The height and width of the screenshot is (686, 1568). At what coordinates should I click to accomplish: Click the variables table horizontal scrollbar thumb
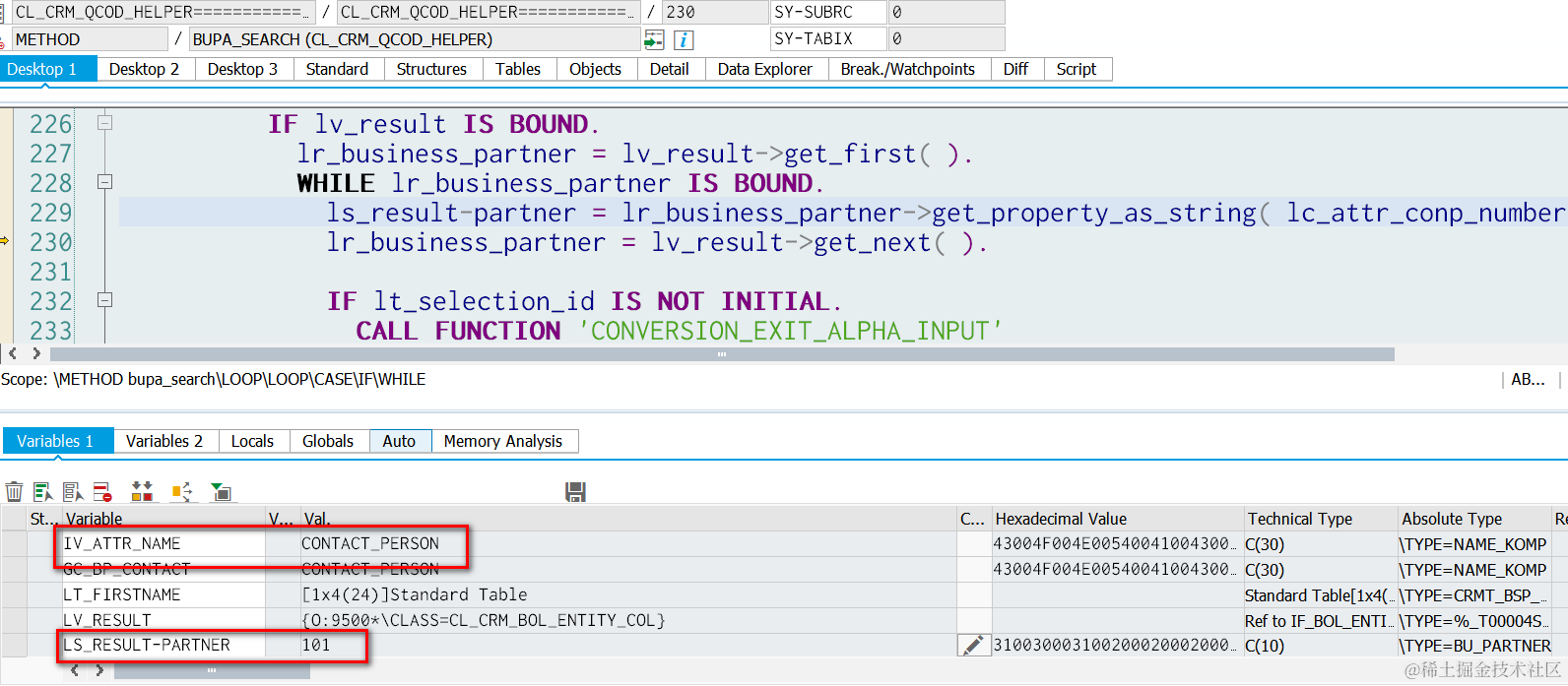click(x=212, y=670)
